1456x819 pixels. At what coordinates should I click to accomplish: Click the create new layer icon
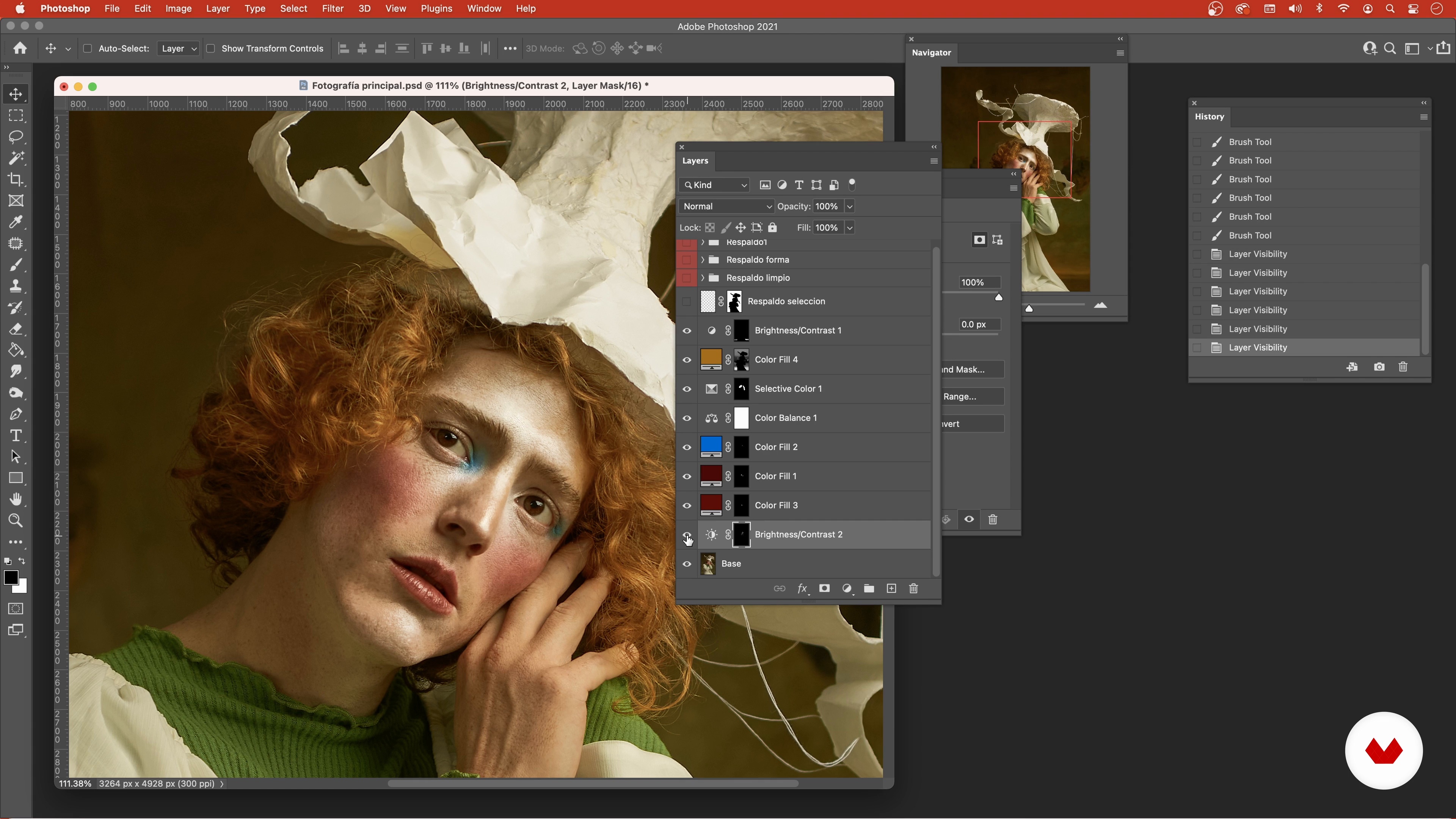891,588
